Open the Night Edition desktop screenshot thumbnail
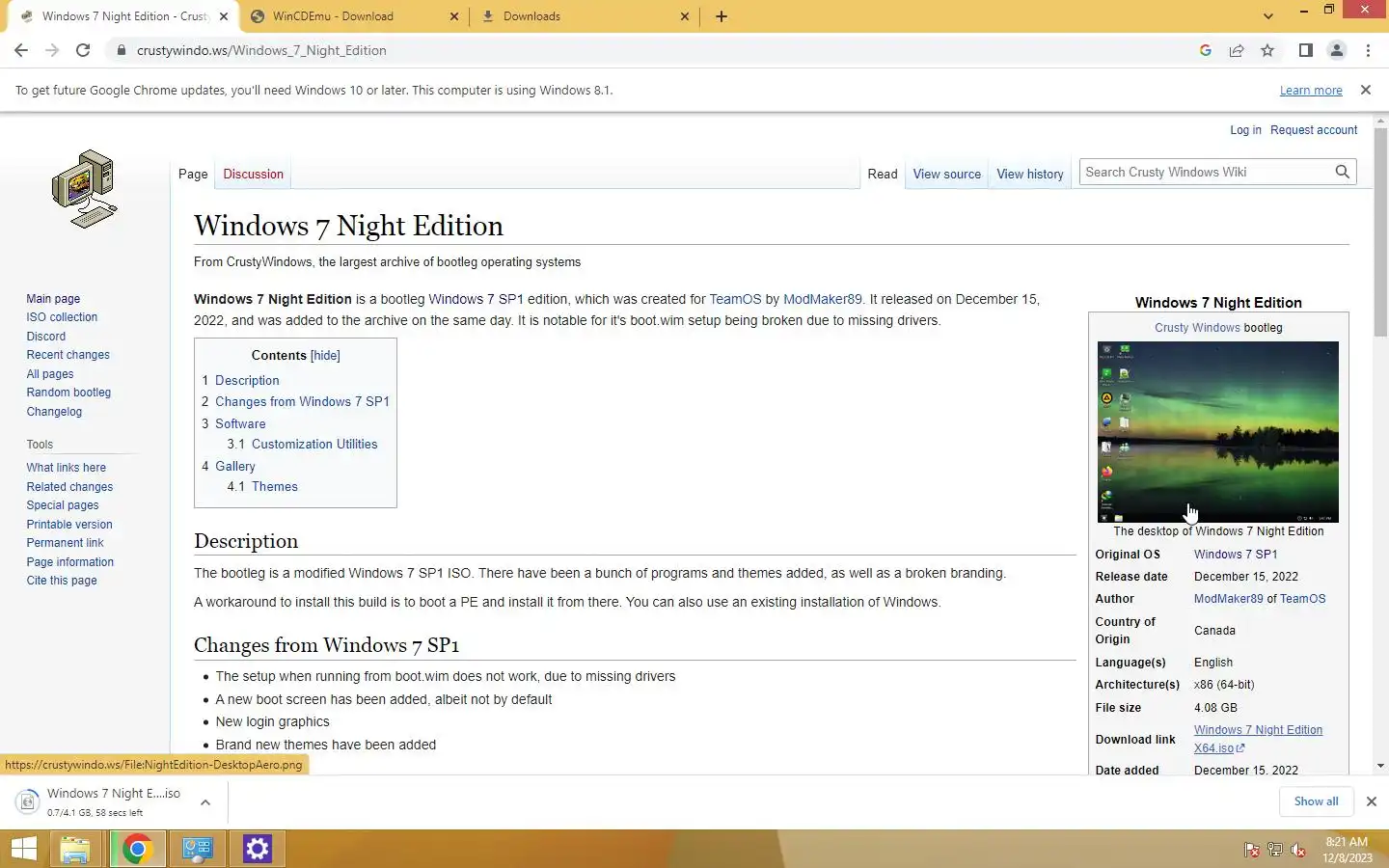The image size is (1389, 868). pyautogui.click(x=1217, y=431)
